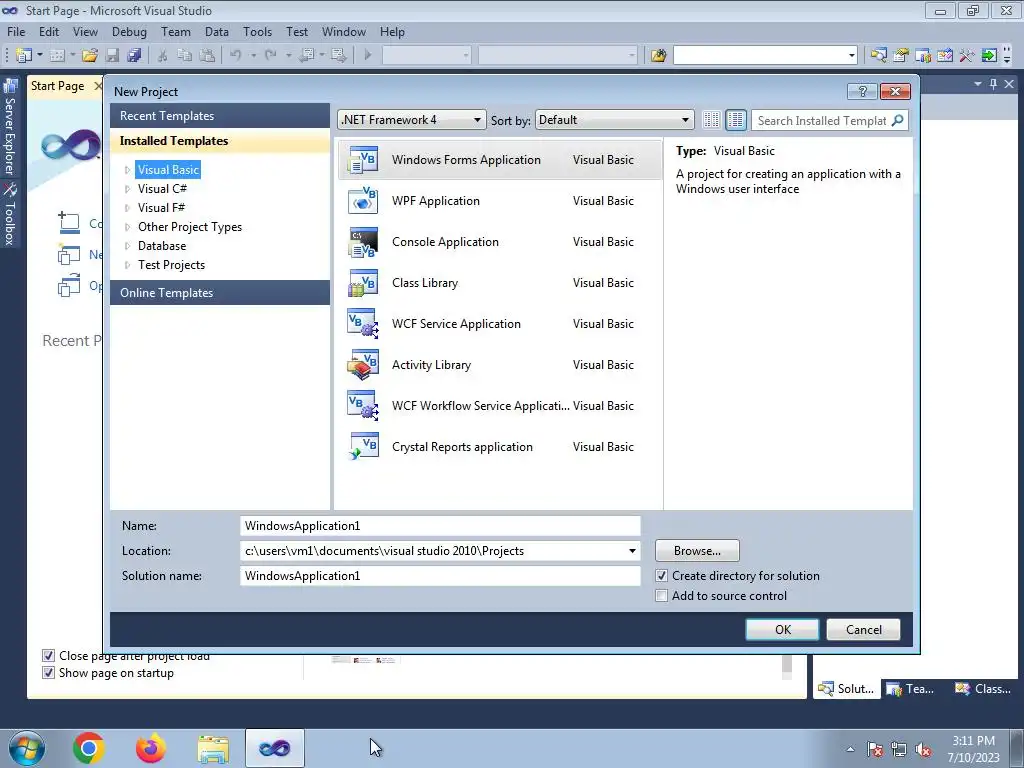1024x768 pixels.
Task: Switch to the Start Page tab
Action: (x=57, y=86)
